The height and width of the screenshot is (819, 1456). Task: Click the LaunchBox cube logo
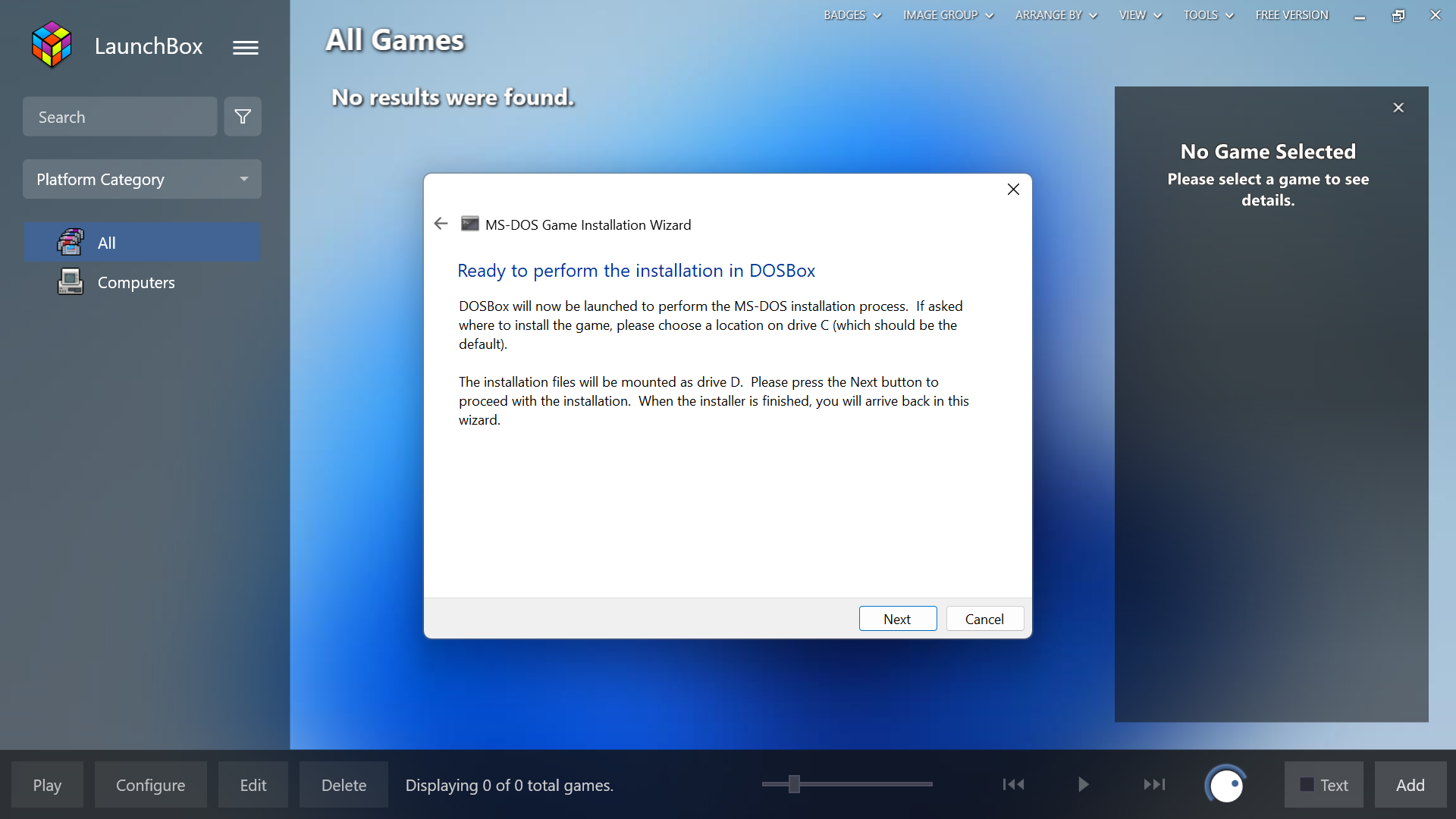[x=51, y=44]
